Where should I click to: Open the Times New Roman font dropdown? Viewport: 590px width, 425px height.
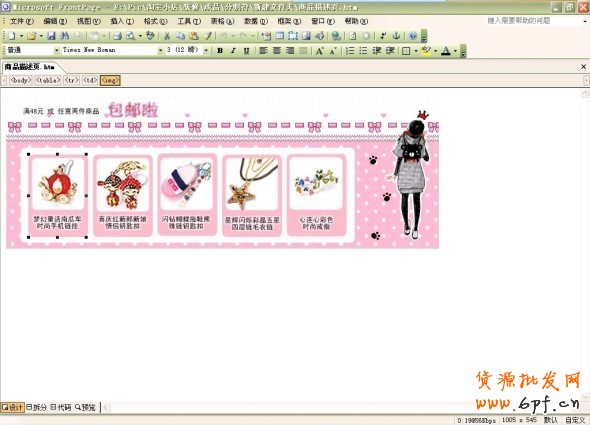pyautogui.click(x=161, y=50)
